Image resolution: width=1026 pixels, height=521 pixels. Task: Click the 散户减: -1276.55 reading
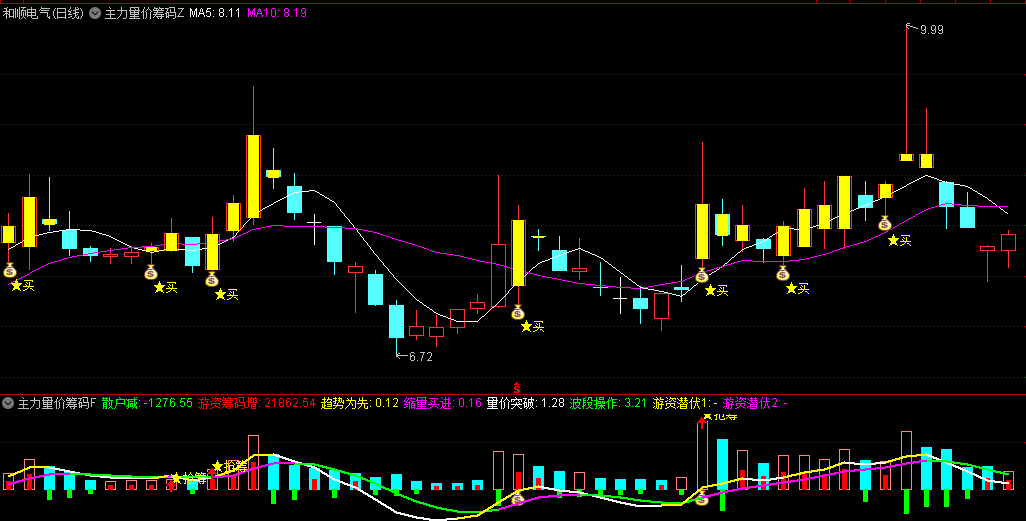point(147,403)
